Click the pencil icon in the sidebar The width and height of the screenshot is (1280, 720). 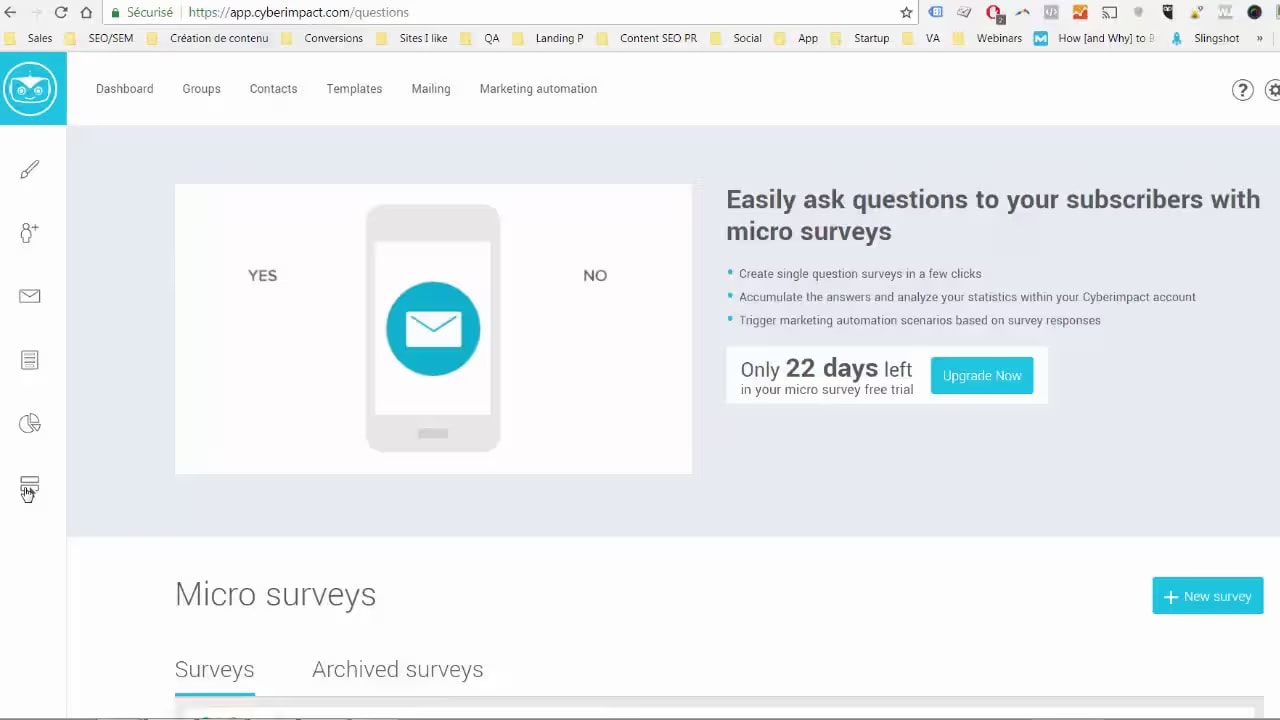tap(30, 170)
